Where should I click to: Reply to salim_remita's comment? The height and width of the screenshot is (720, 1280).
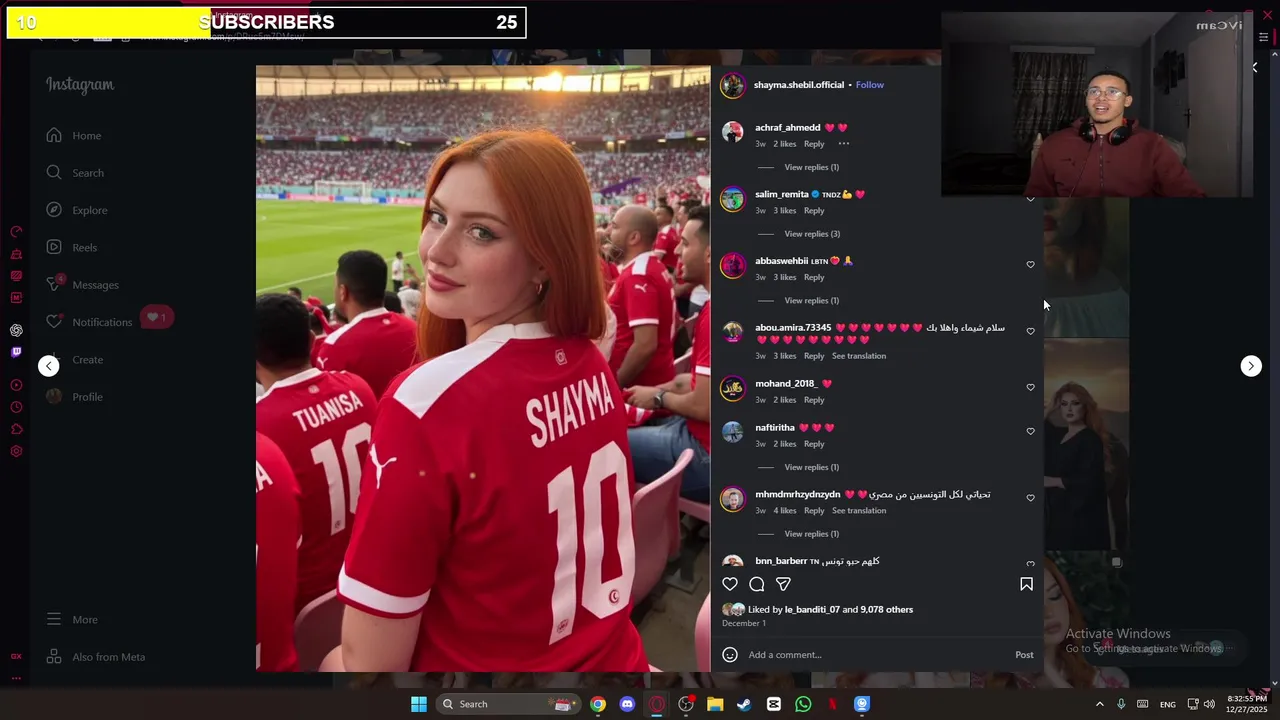pyautogui.click(x=814, y=211)
